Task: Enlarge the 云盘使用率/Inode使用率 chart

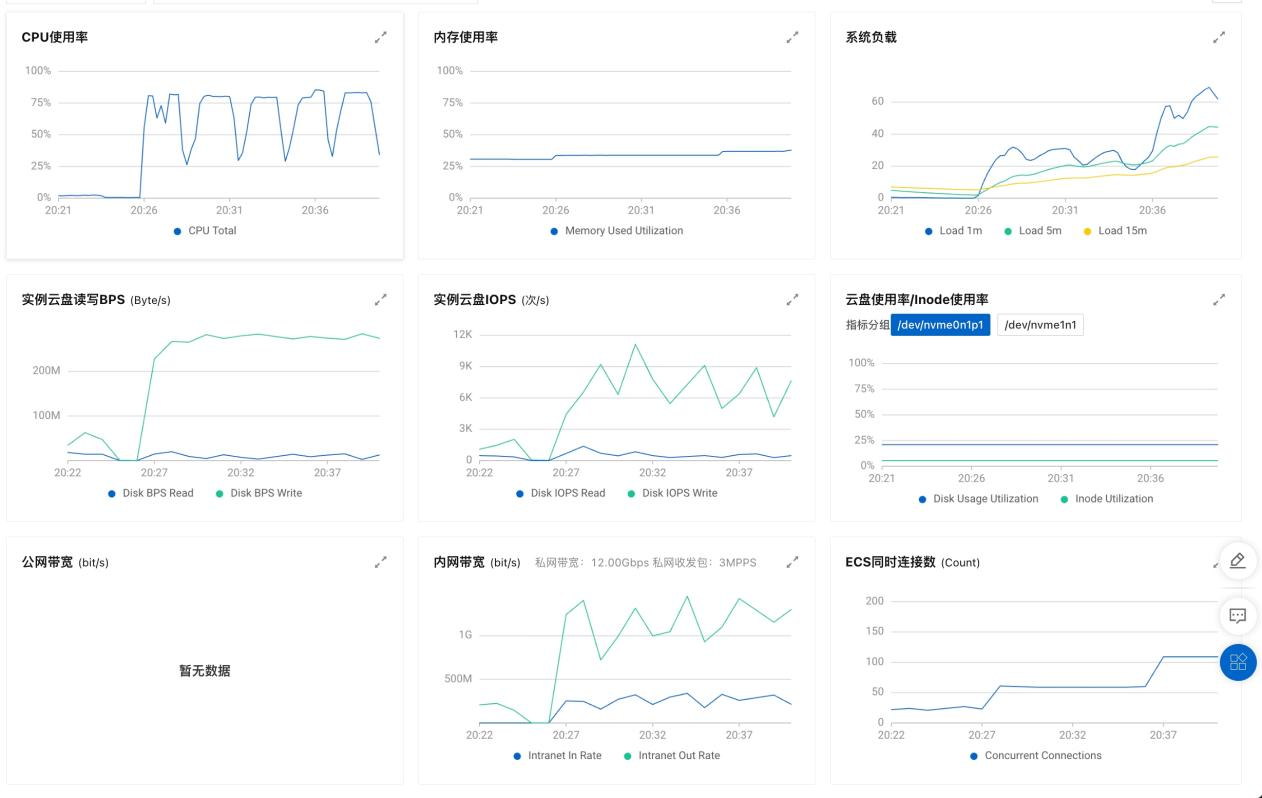Action: tap(1219, 299)
